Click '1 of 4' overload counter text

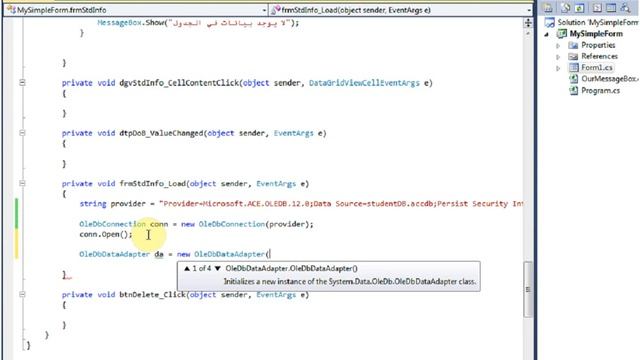(202, 268)
